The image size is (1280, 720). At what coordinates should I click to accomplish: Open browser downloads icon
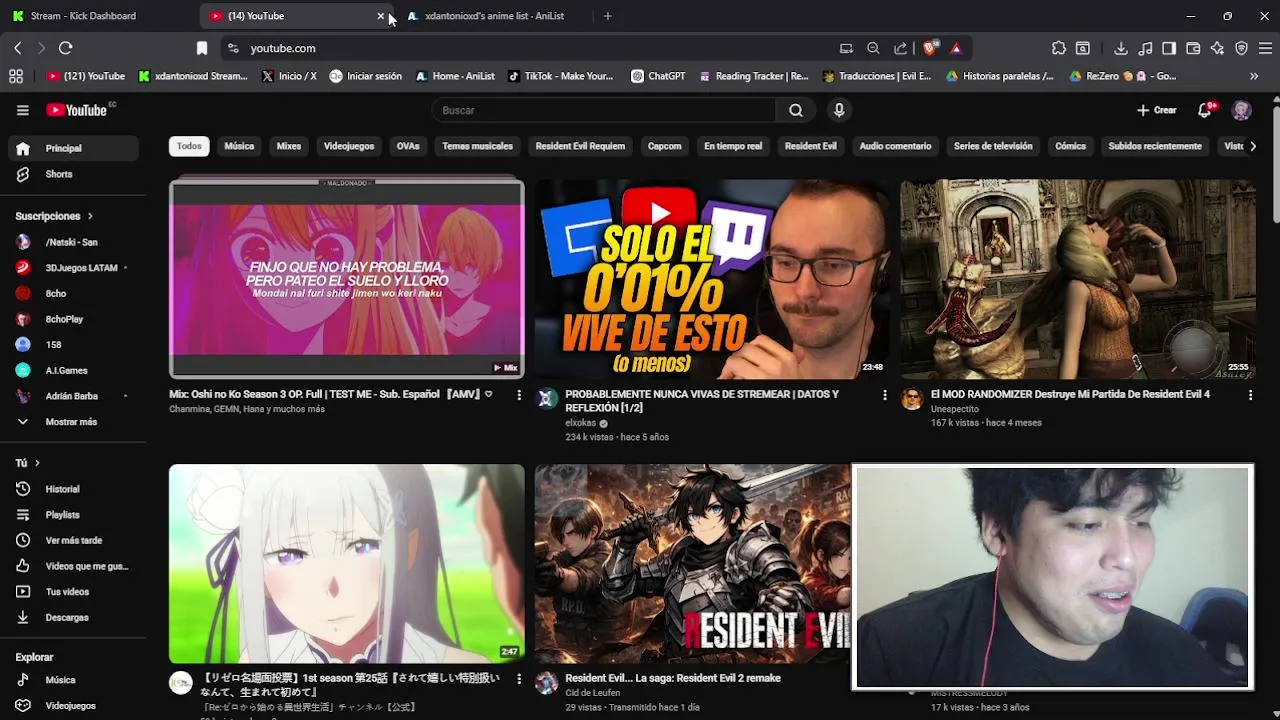pos(1121,48)
